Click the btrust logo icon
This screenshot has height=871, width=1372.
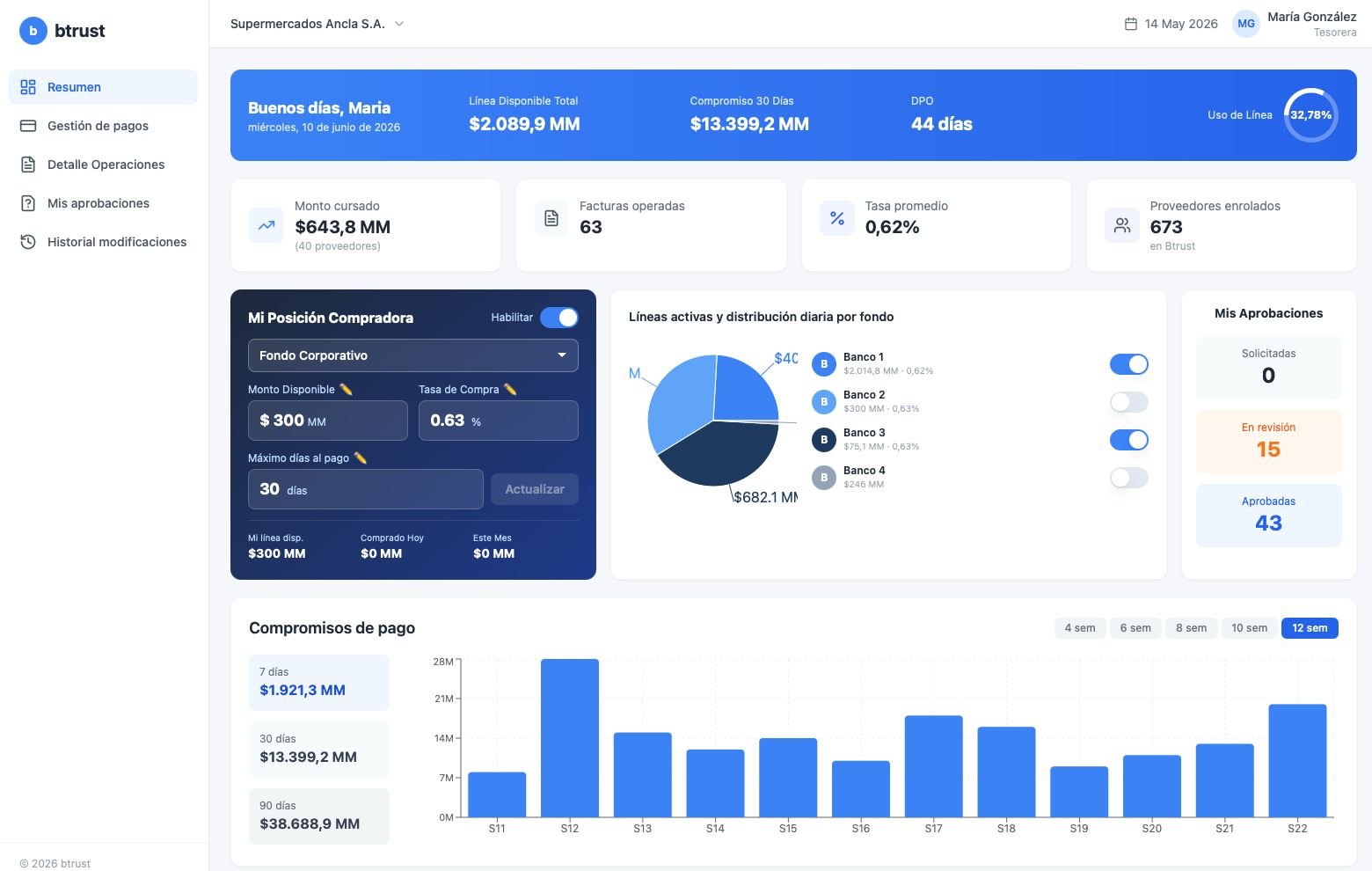[x=33, y=31]
